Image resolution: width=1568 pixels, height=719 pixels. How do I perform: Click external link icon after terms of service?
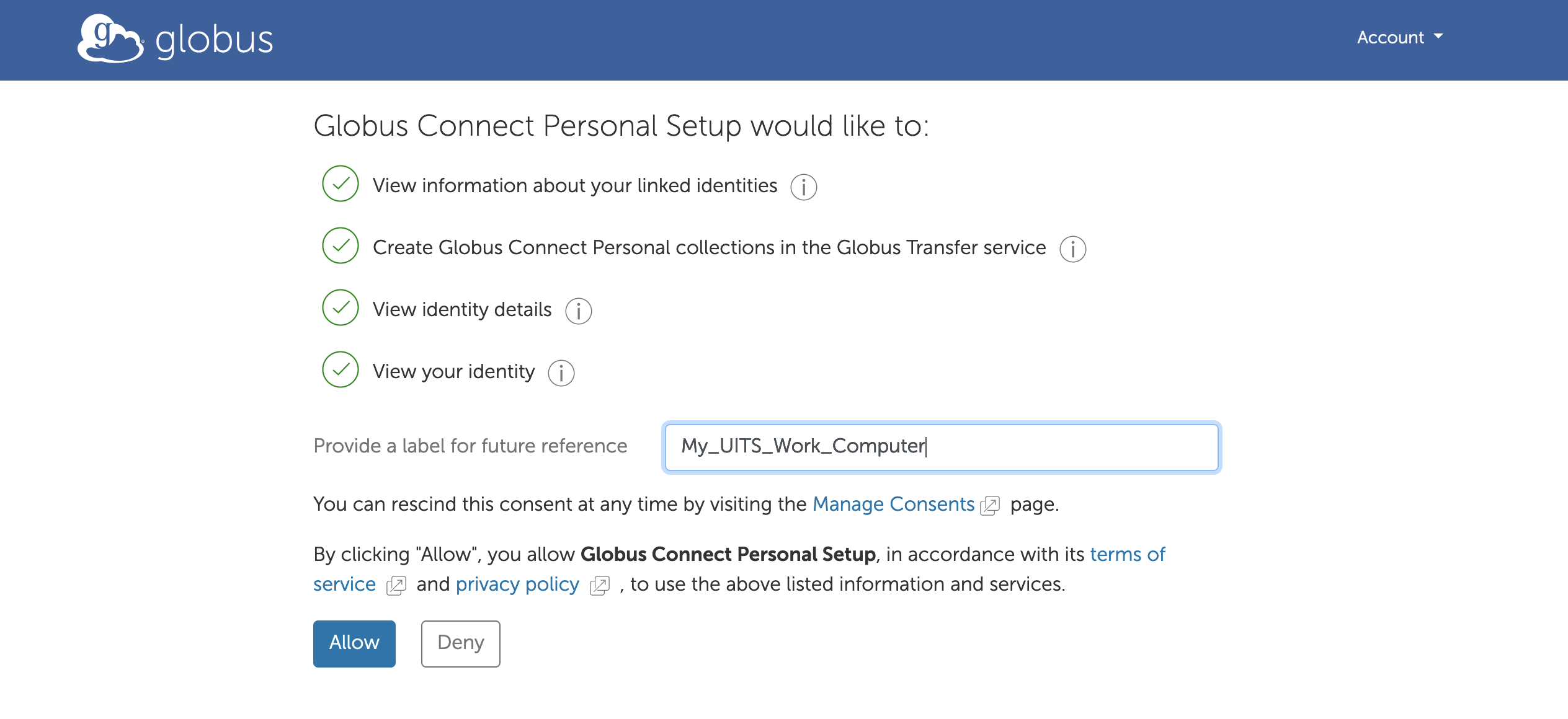396,585
